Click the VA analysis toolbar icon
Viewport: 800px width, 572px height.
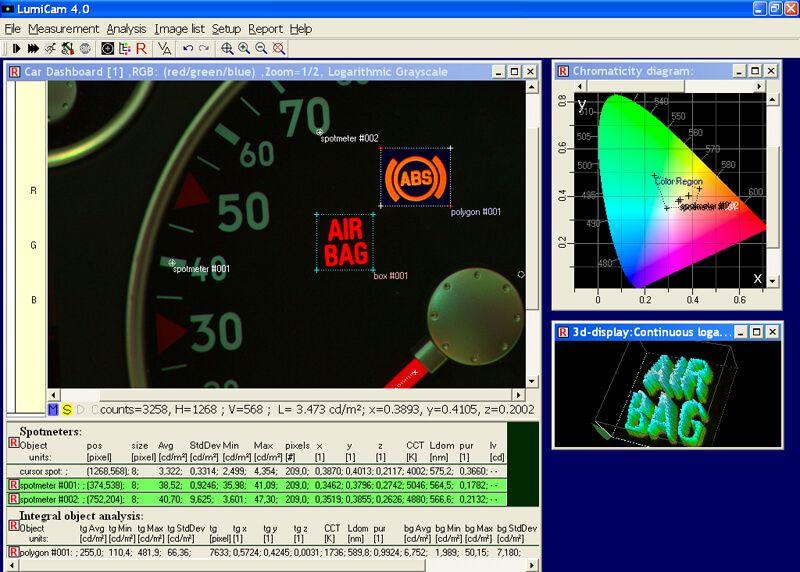click(164, 48)
